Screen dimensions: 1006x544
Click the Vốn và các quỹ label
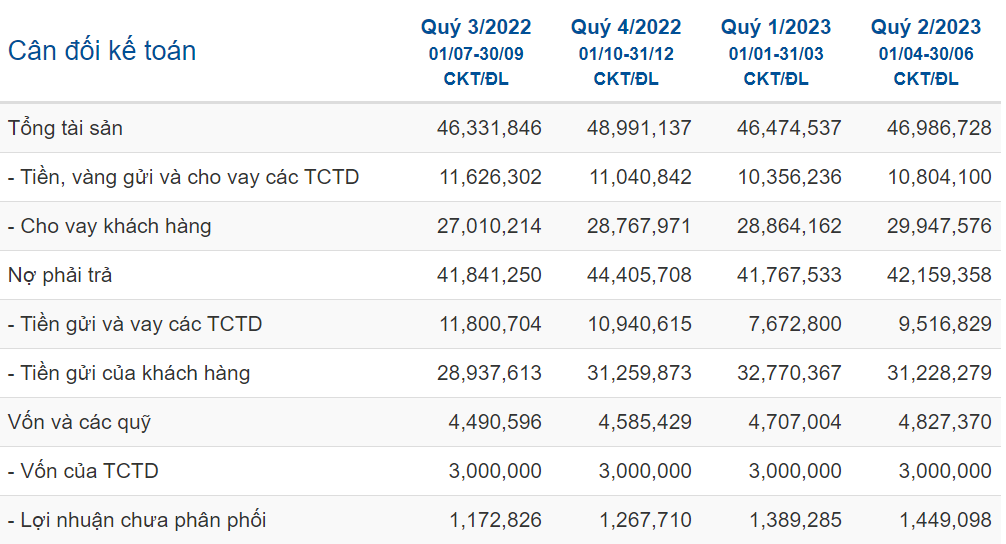[x=79, y=422]
